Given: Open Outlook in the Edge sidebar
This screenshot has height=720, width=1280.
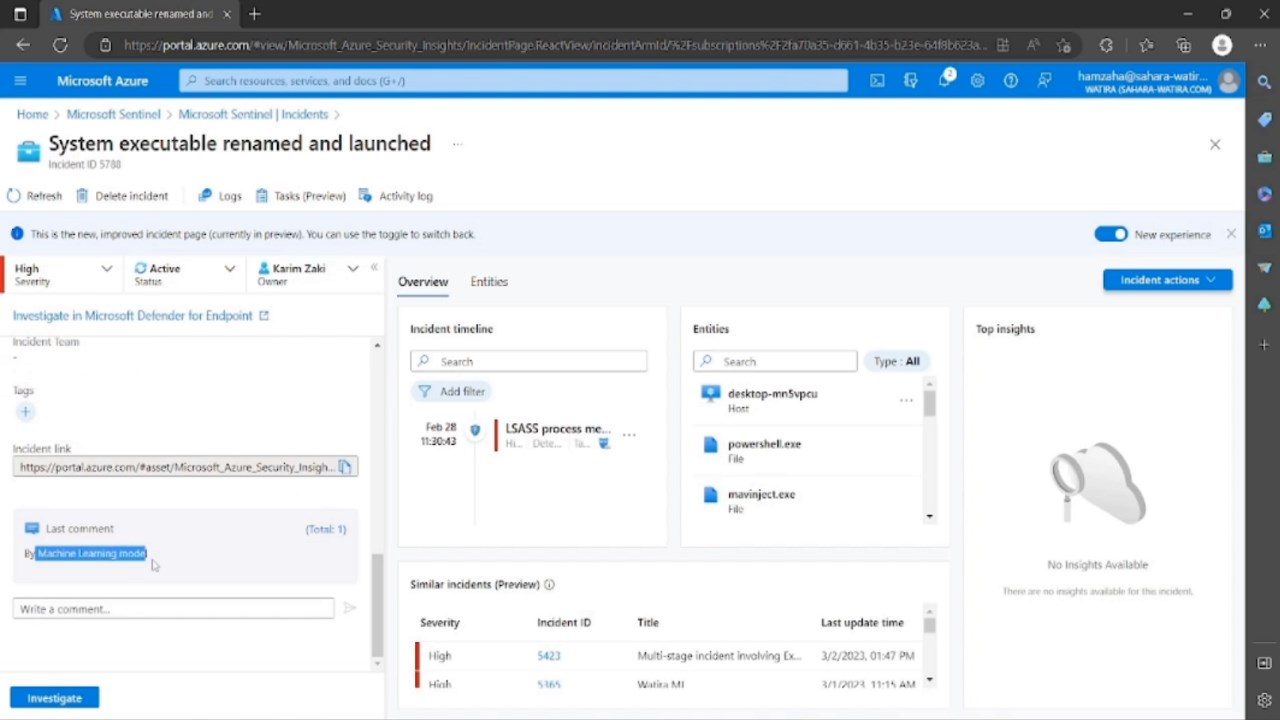Looking at the screenshot, I should pos(1265,231).
